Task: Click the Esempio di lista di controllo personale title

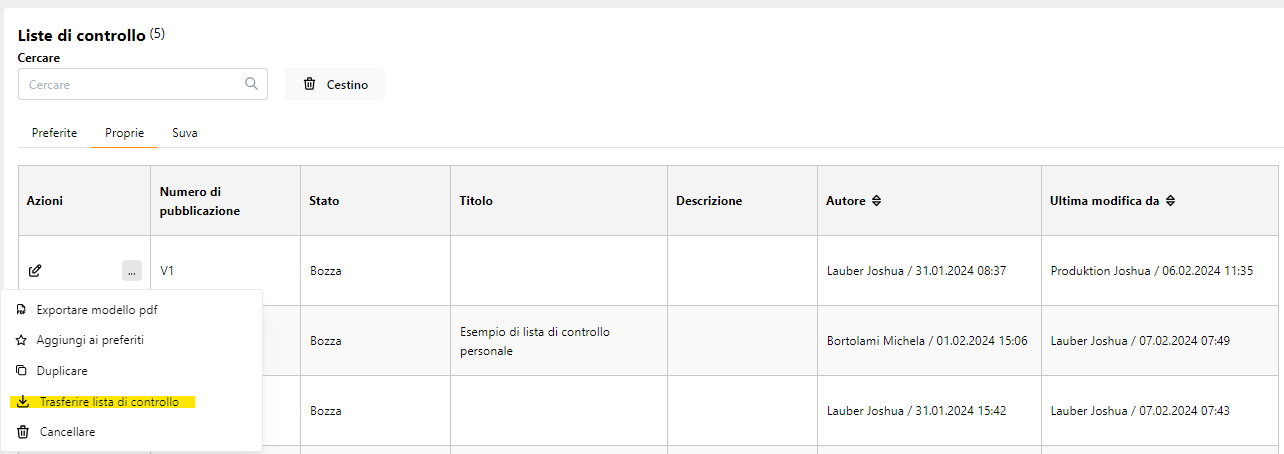Action: click(535, 341)
